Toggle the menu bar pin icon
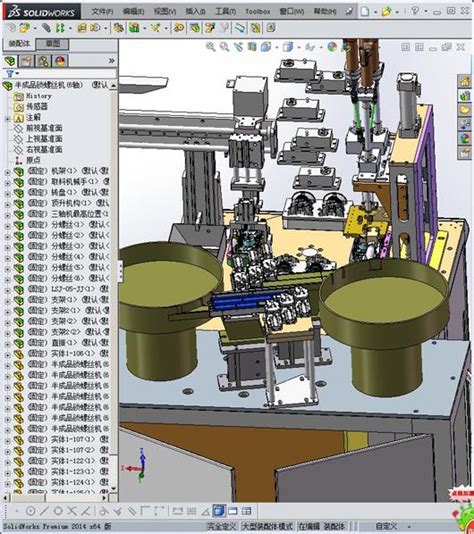474x534 pixels. [349, 11]
